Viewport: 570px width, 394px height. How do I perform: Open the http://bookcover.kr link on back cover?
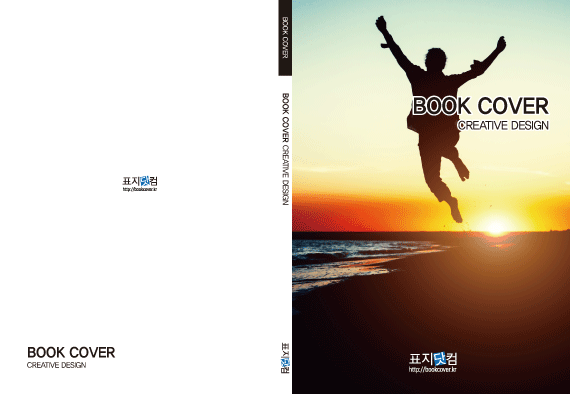coord(140,189)
